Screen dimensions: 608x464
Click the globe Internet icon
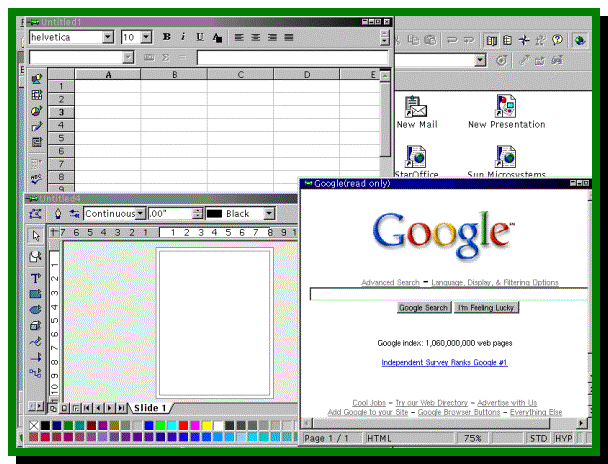(x=580, y=40)
